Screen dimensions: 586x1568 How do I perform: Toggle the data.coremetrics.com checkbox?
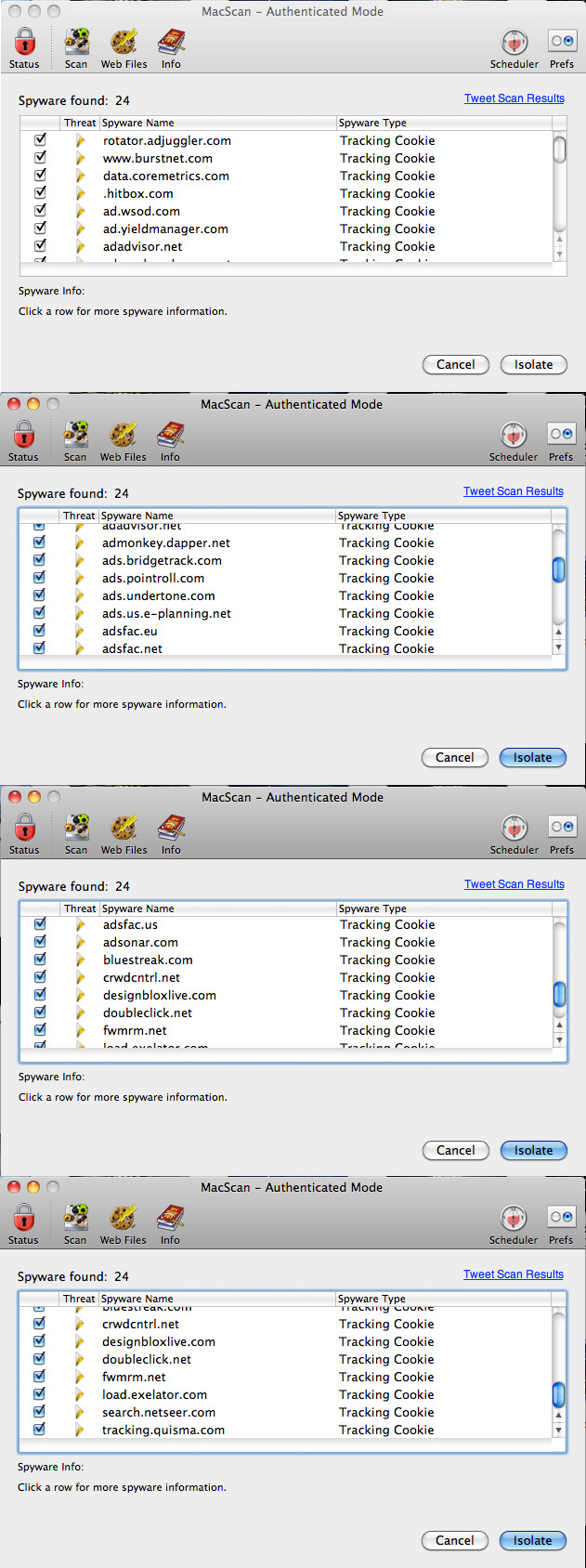click(40, 175)
